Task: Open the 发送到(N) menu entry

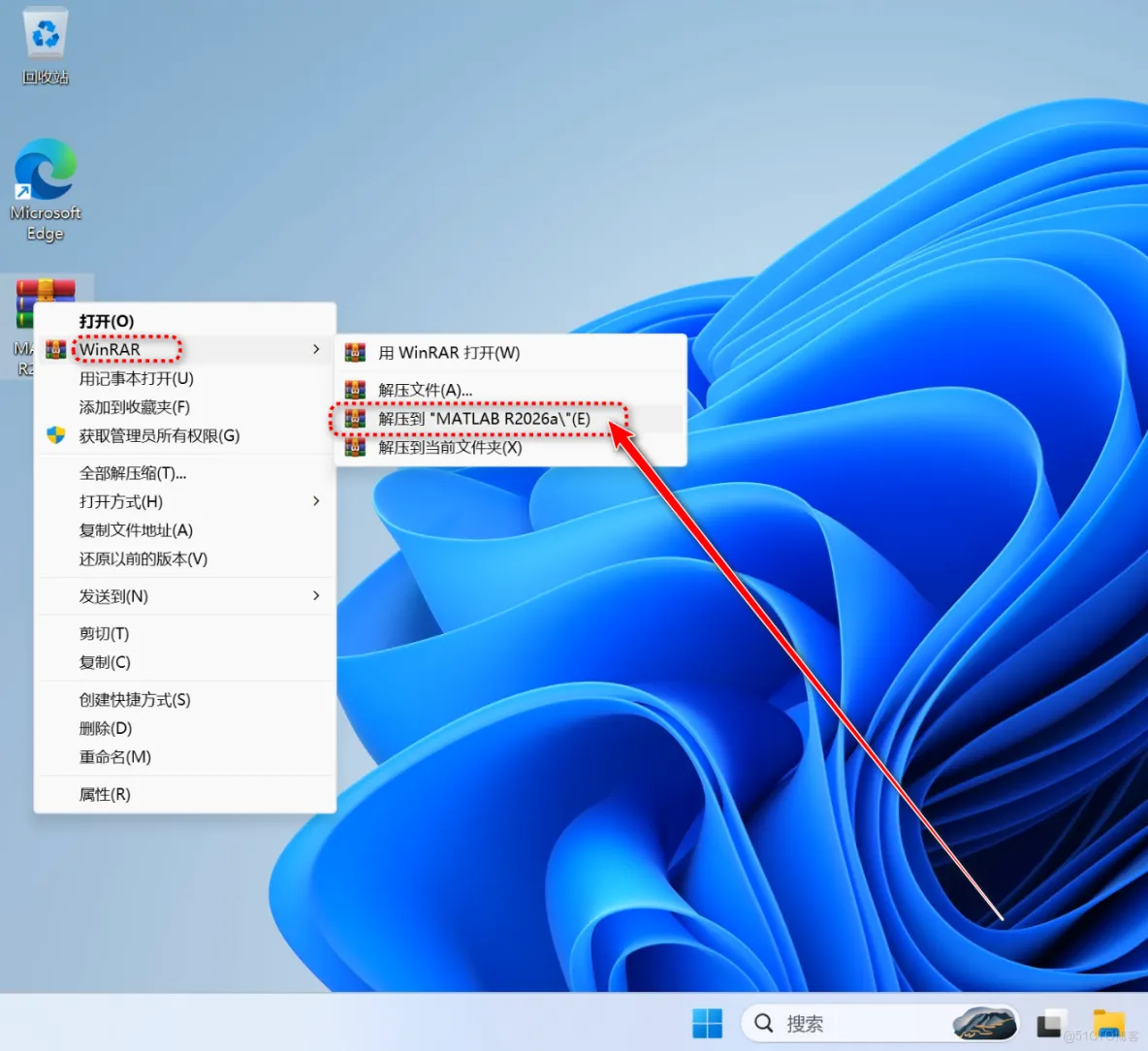Action: pyautogui.click(x=185, y=595)
